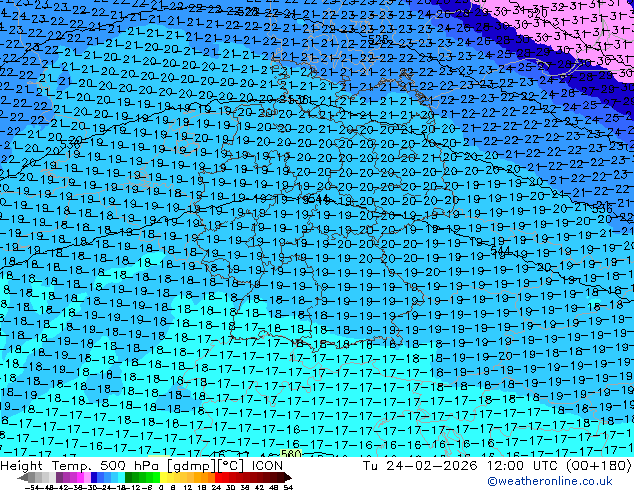Screen dimensions: 634x490
Task: Click the yellow swatch in the temperature scale
Action: coord(163,477)
